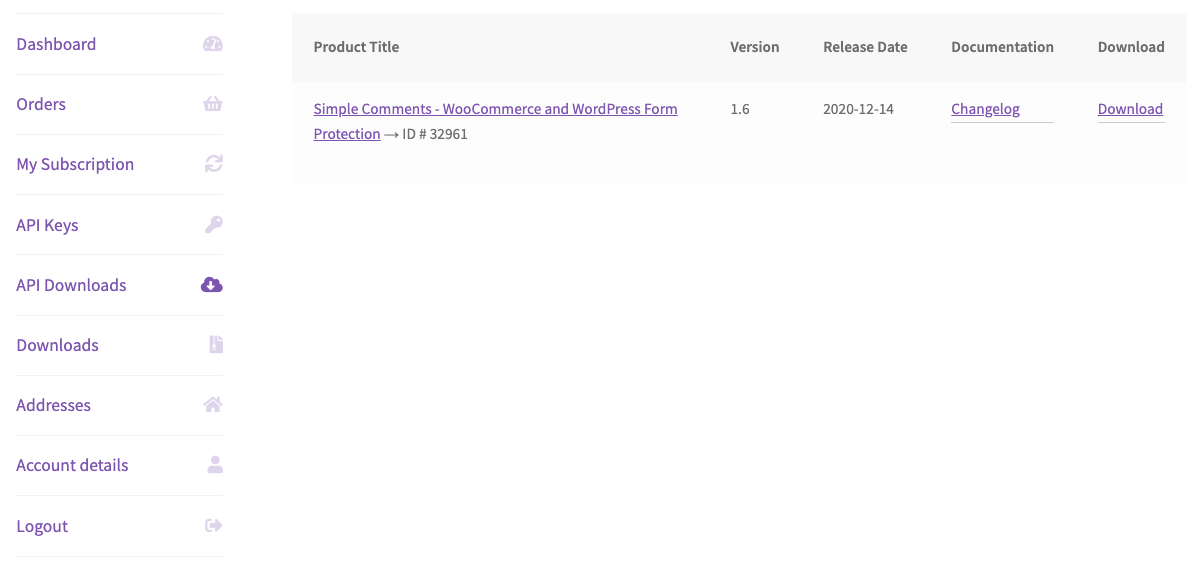Click the Product Title column header
1196x571 pixels.
[x=356, y=47]
